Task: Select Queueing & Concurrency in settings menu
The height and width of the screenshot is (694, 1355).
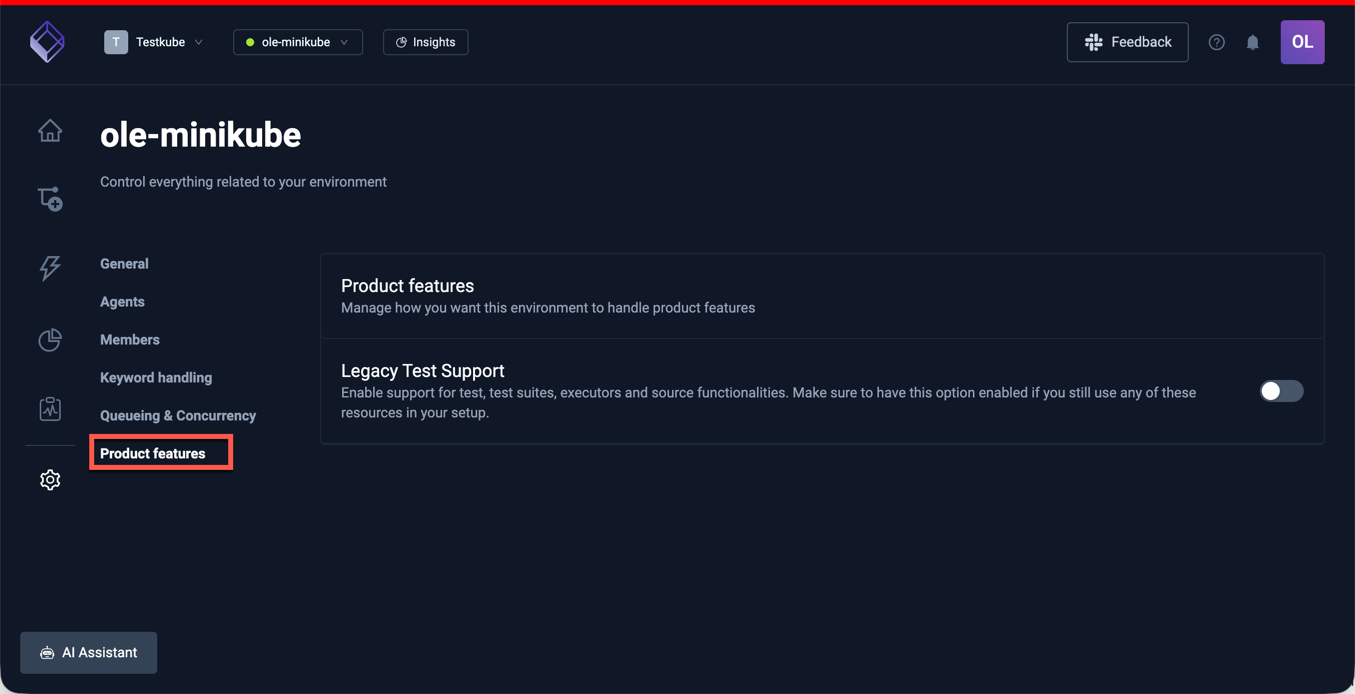Action: pyautogui.click(x=177, y=415)
